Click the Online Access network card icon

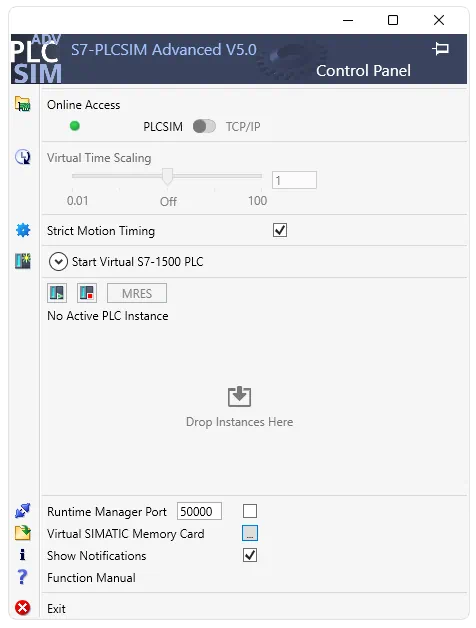coord(23,104)
